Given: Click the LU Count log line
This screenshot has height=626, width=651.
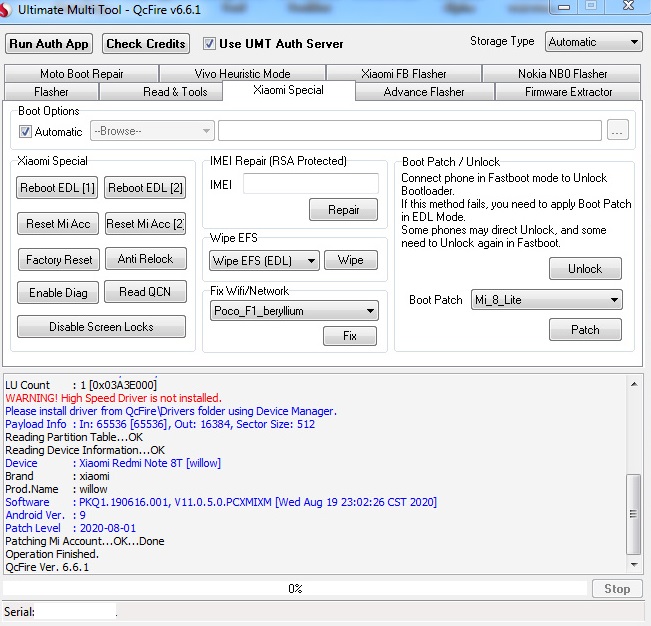Looking at the screenshot, I should point(81,385).
